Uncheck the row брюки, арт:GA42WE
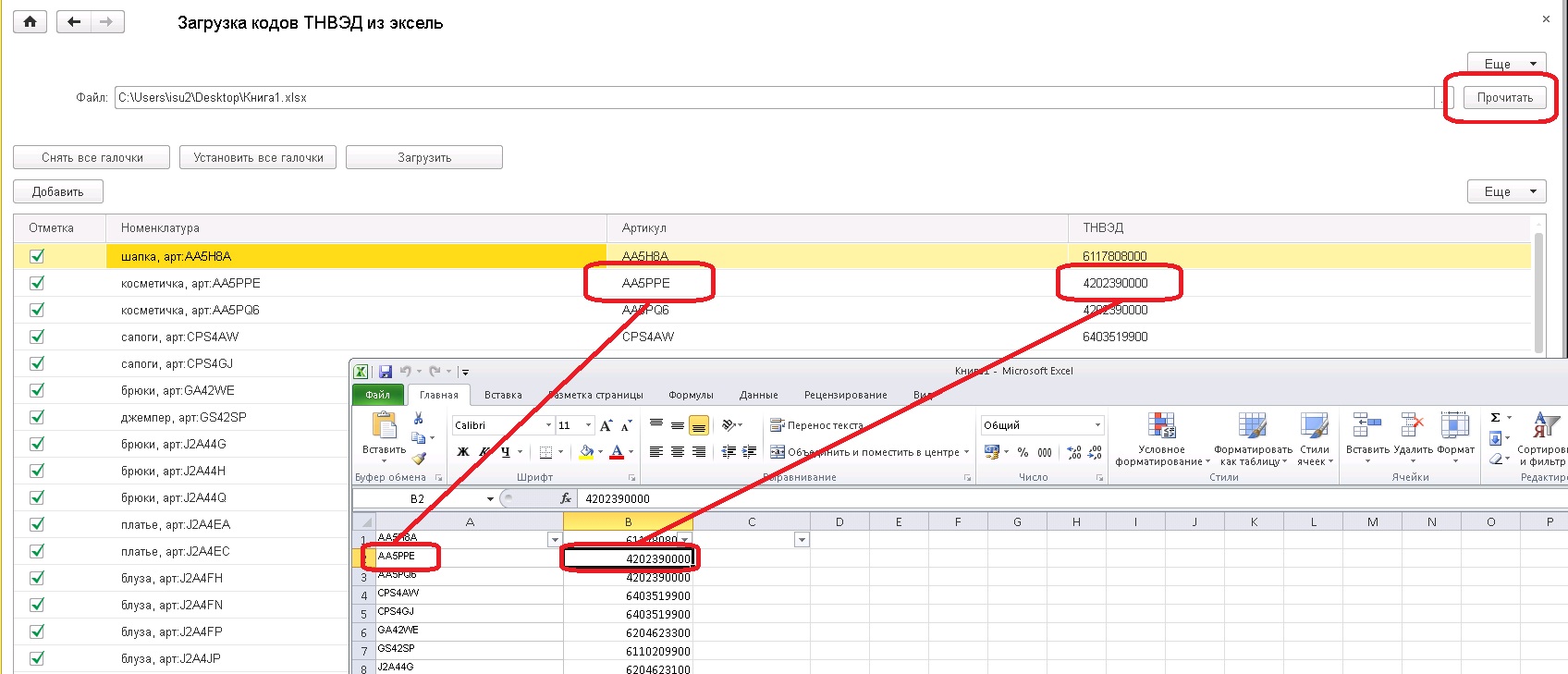 pyautogui.click(x=37, y=390)
